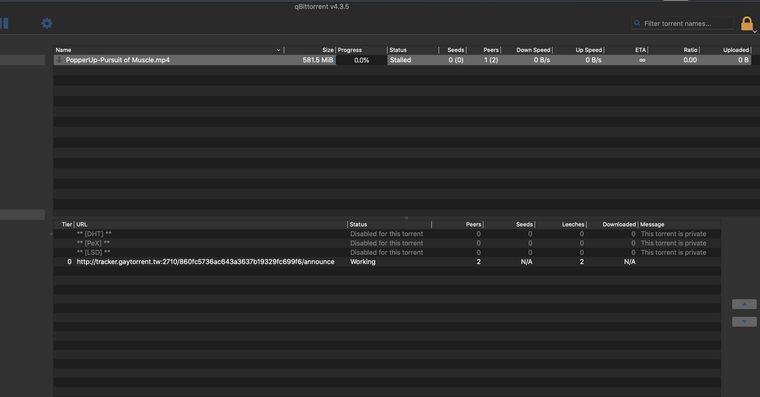Sort by Uploaded column header
This screenshot has width=760, height=397.
tap(736, 50)
